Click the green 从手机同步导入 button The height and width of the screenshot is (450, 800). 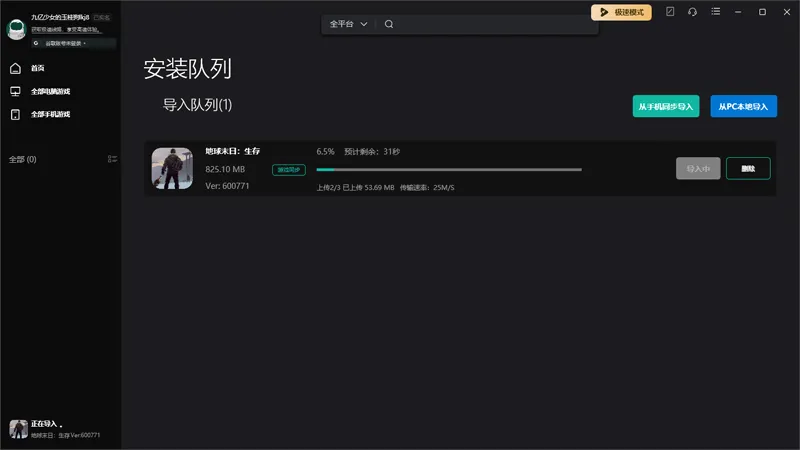tap(666, 106)
